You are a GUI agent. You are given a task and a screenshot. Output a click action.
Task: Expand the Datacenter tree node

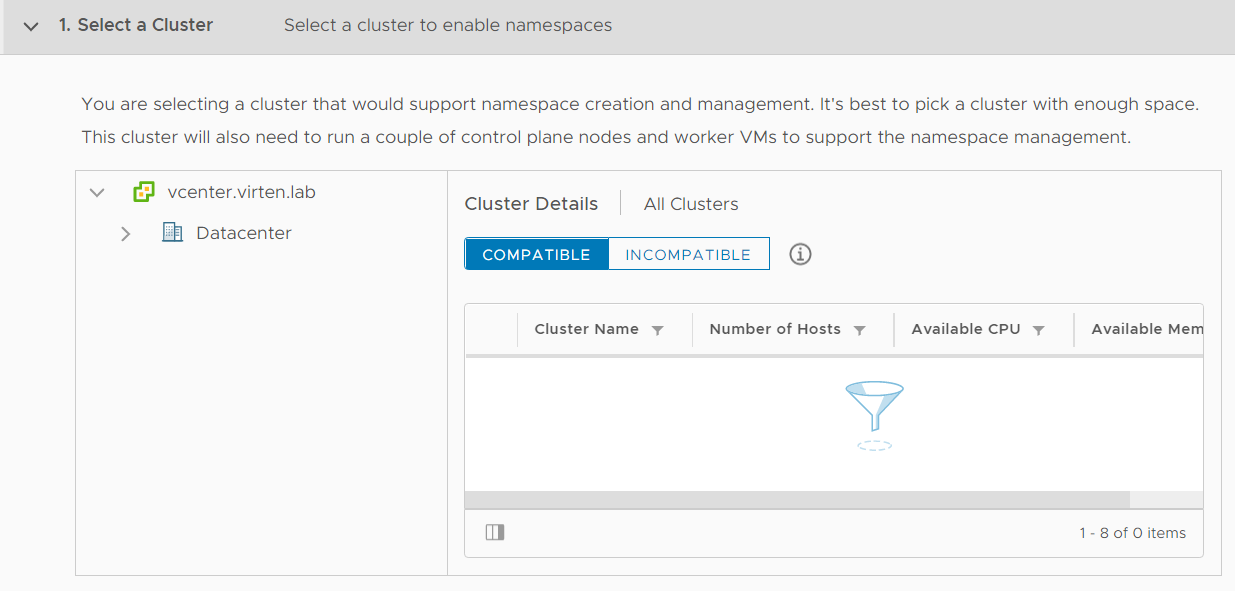125,233
